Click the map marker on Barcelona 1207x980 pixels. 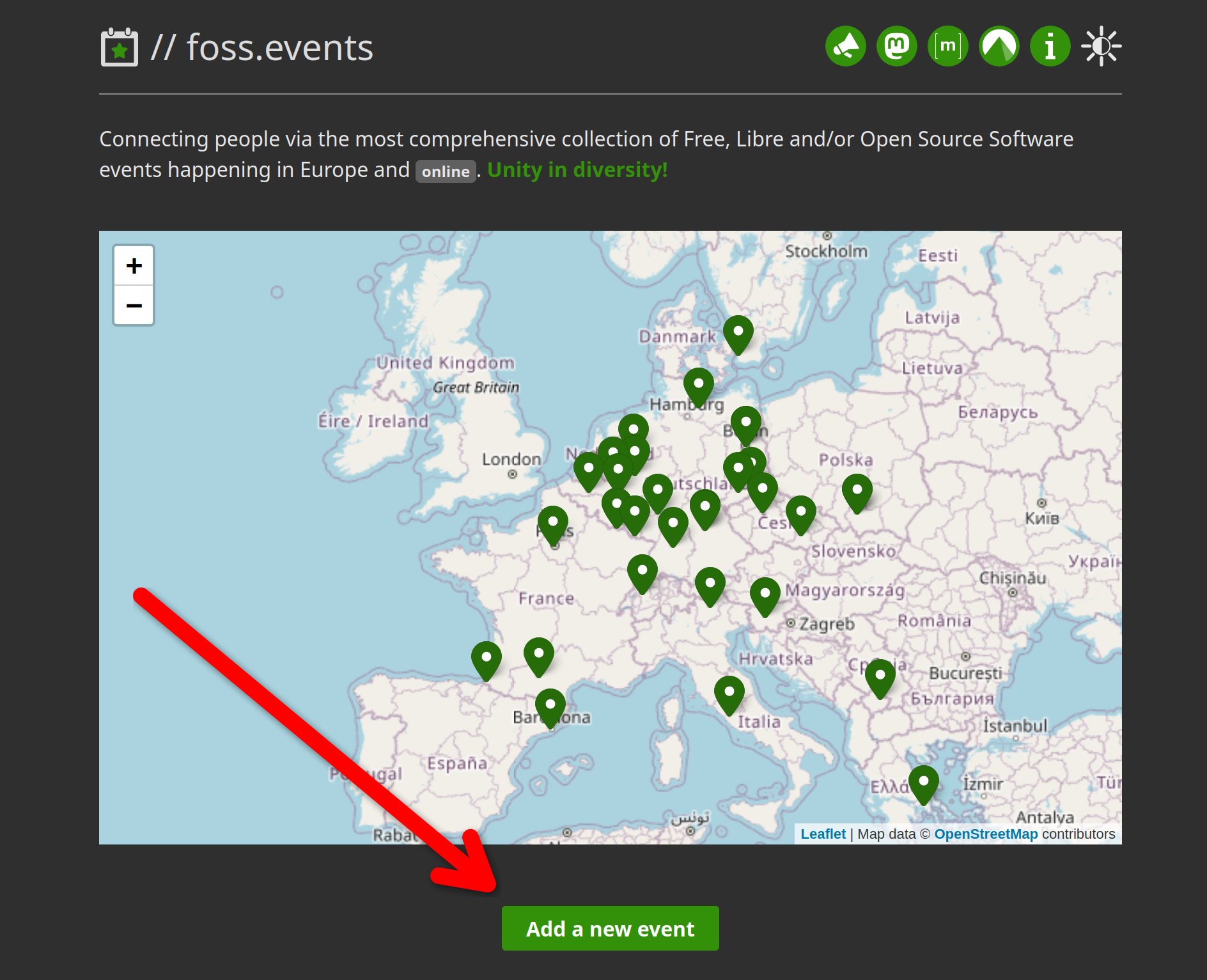[550, 708]
